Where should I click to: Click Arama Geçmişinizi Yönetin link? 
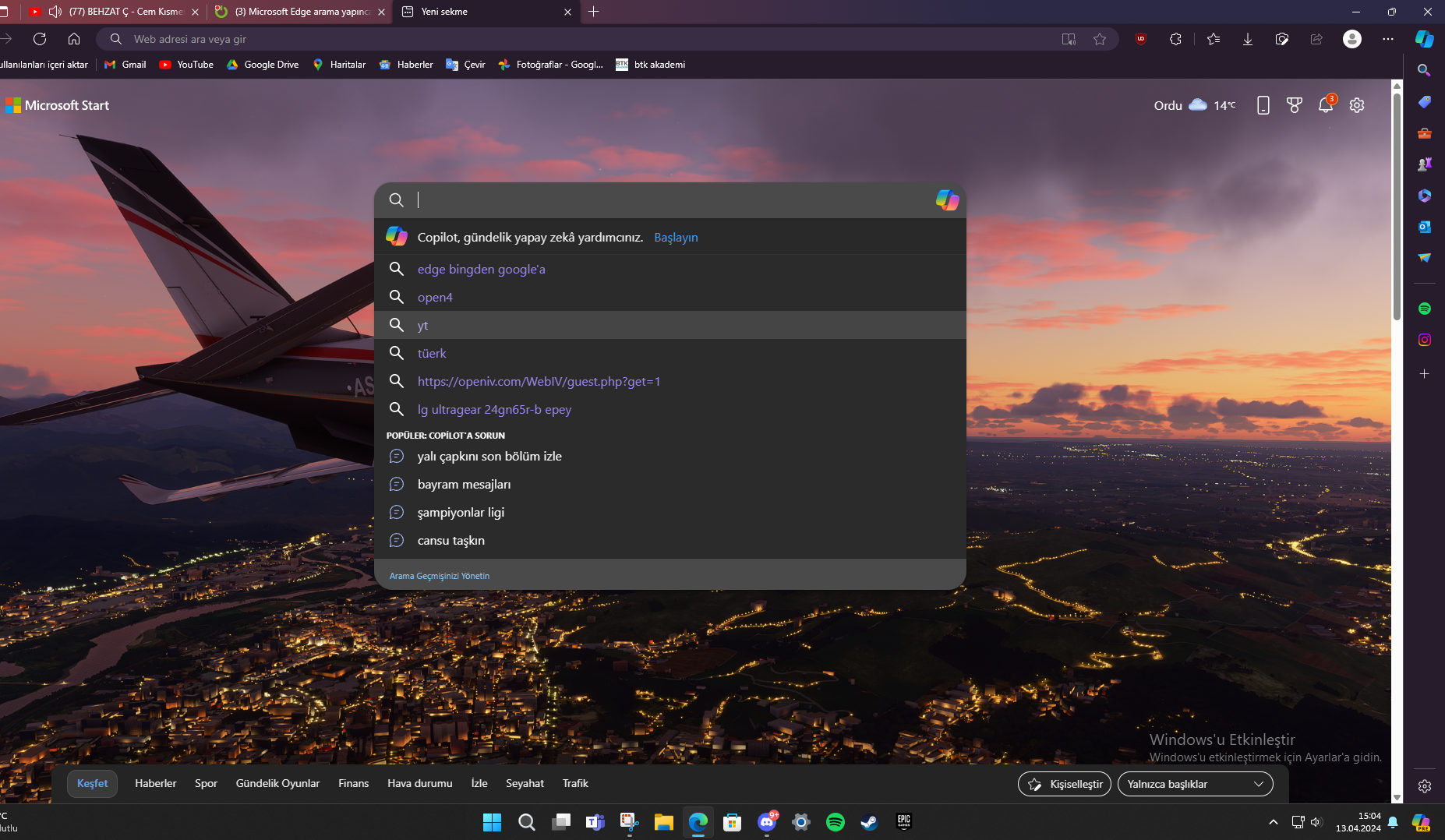[440, 576]
